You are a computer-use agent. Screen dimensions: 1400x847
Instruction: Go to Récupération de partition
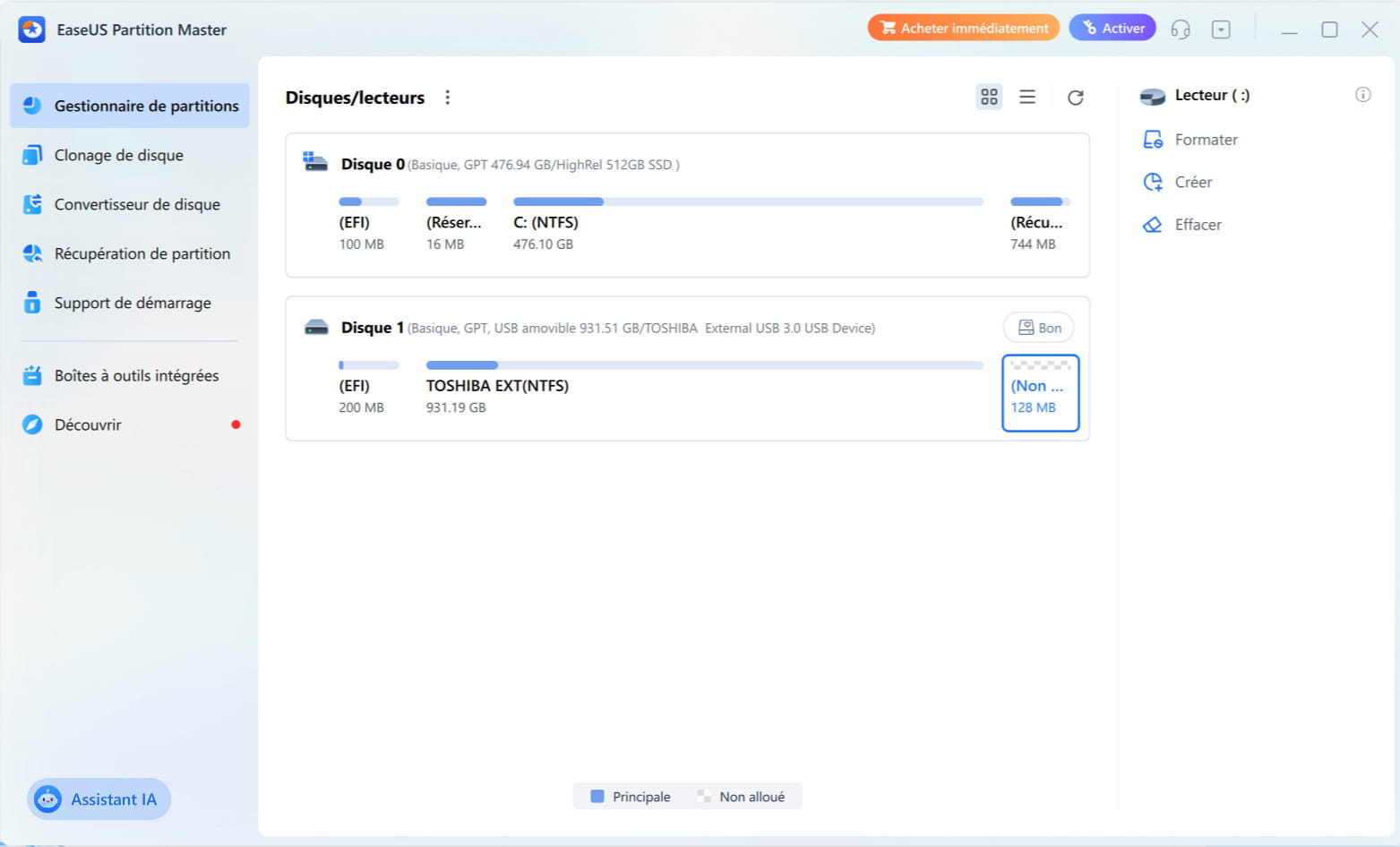point(142,253)
